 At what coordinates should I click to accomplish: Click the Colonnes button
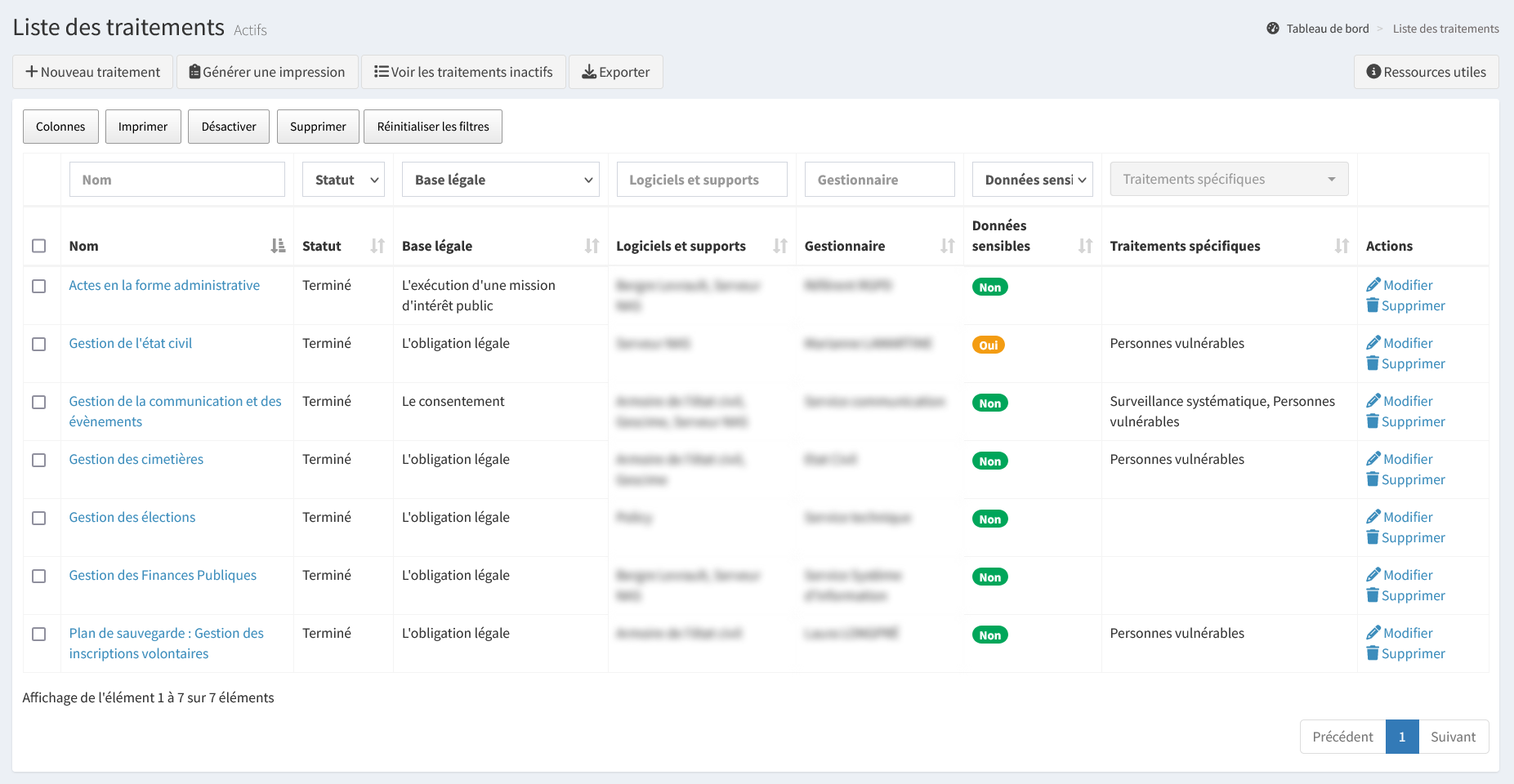60,127
